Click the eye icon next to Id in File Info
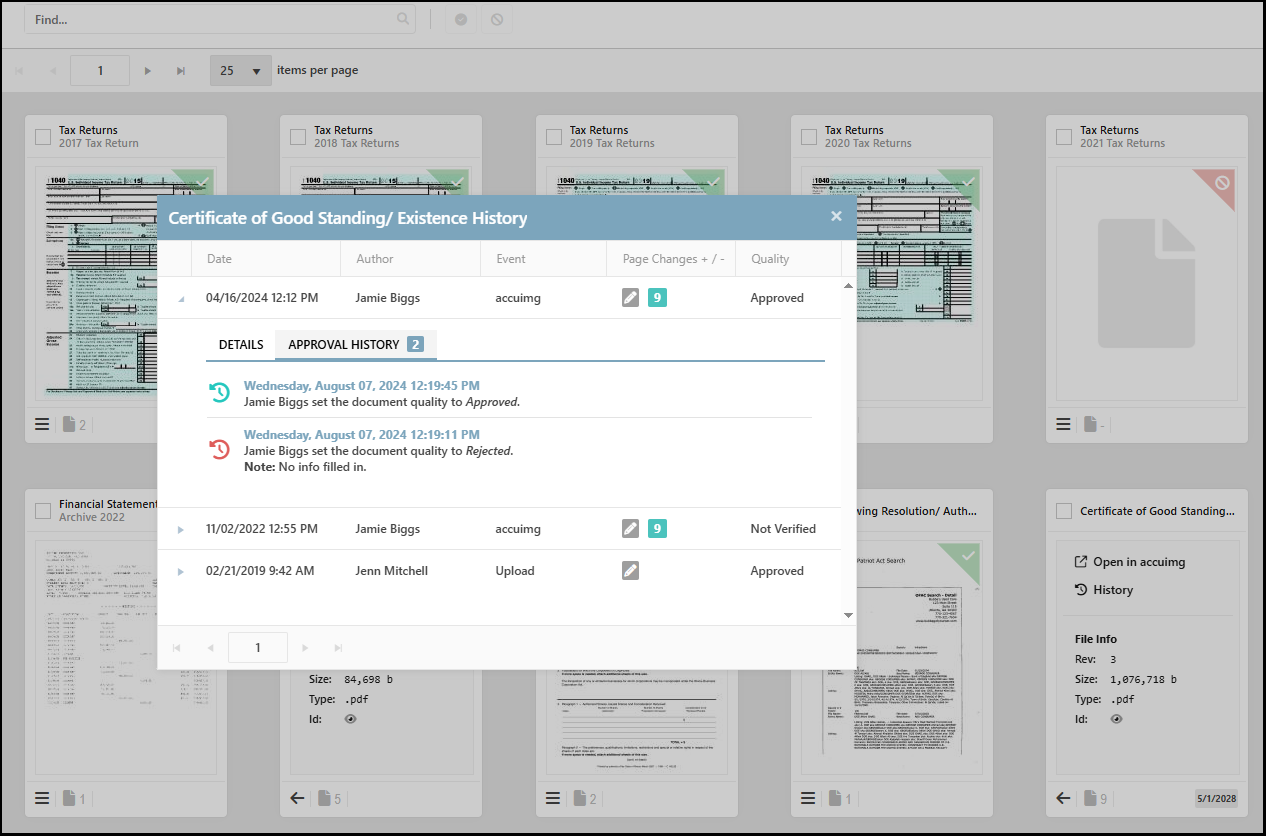 point(1116,719)
